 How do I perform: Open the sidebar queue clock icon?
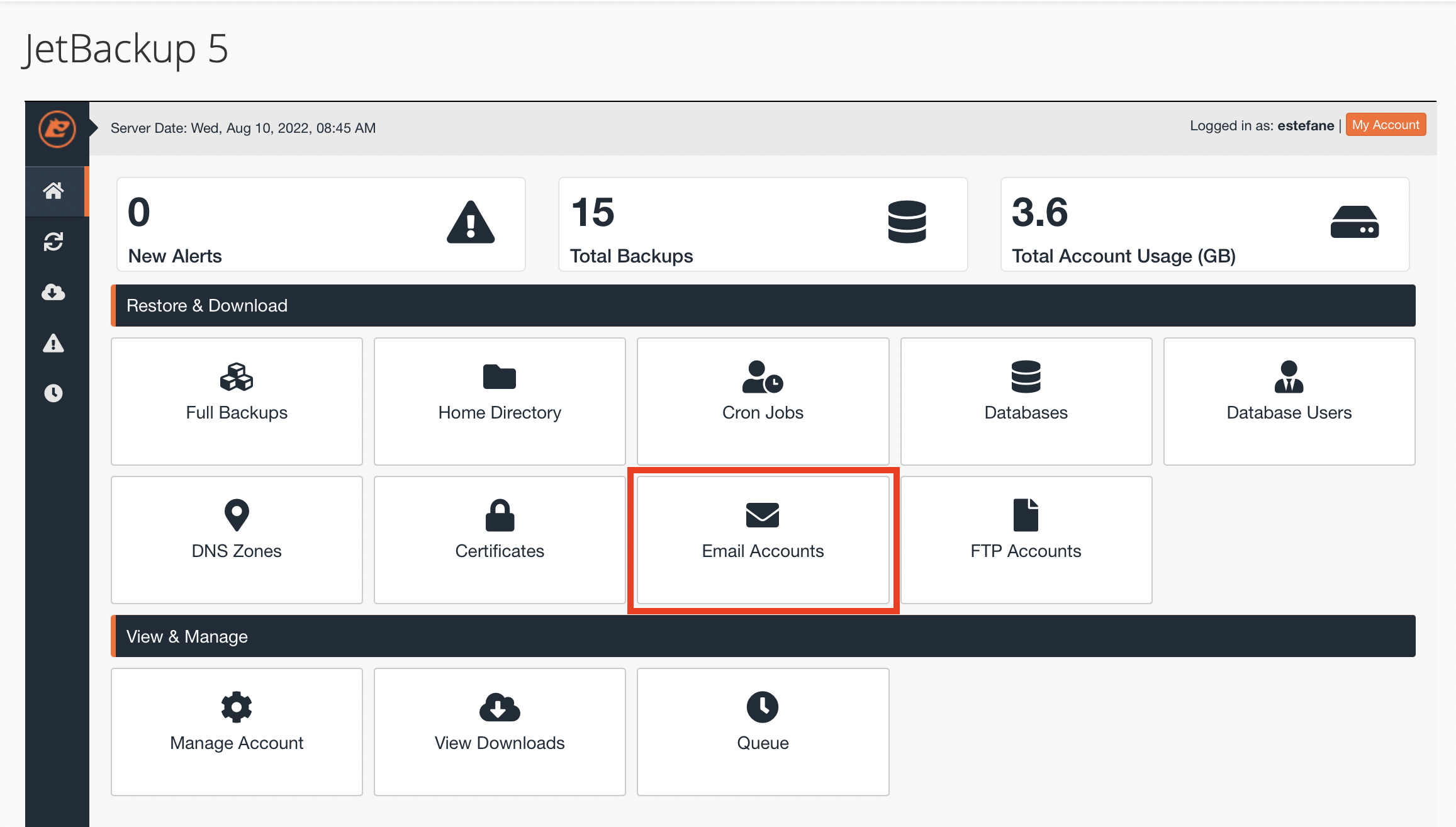[x=53, y=393]
